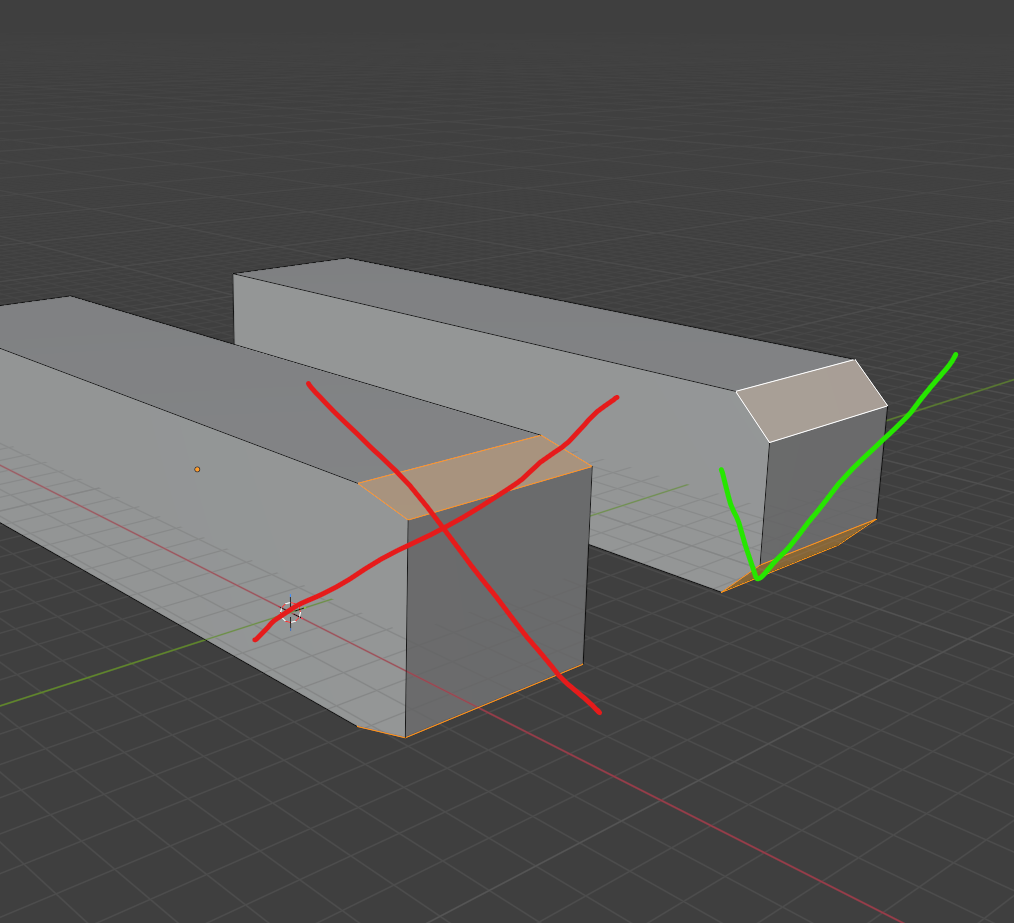Select the dark end face of right box
Screen dimensions: 1014x923
pyautogui.click(x=823, y=485)
